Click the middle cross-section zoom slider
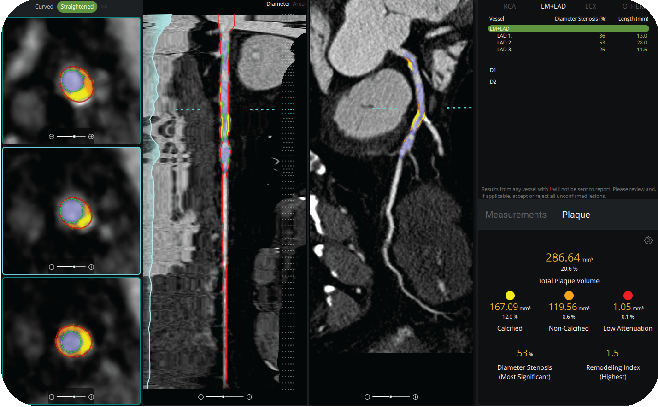 [71, 266]
